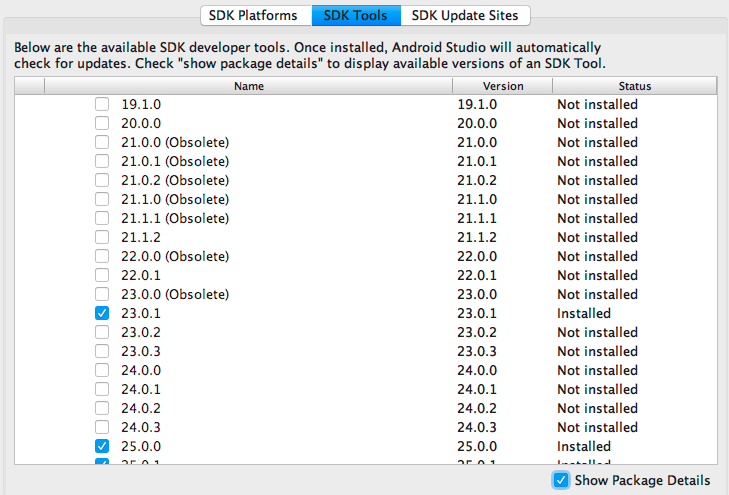Select the 20.0.0 name entry

(x=141, y=123)
